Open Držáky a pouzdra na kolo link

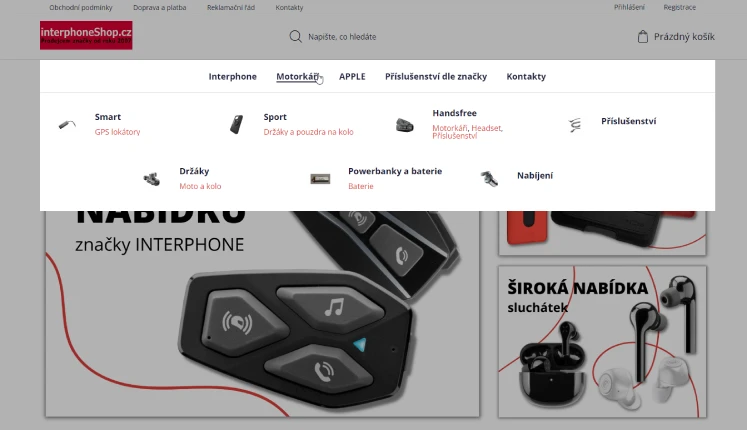pos(308,132)
